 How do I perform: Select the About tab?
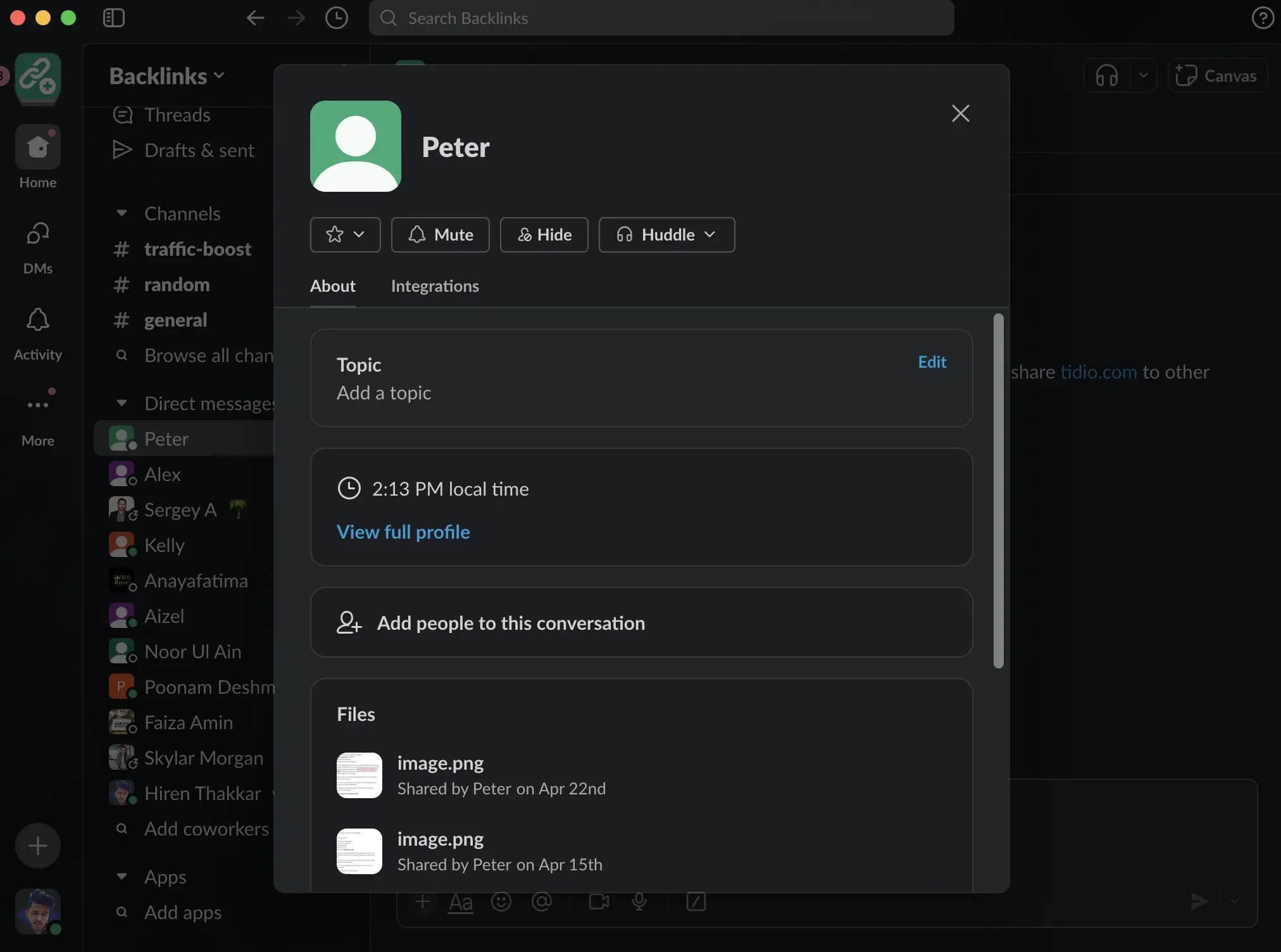point(332,286)
